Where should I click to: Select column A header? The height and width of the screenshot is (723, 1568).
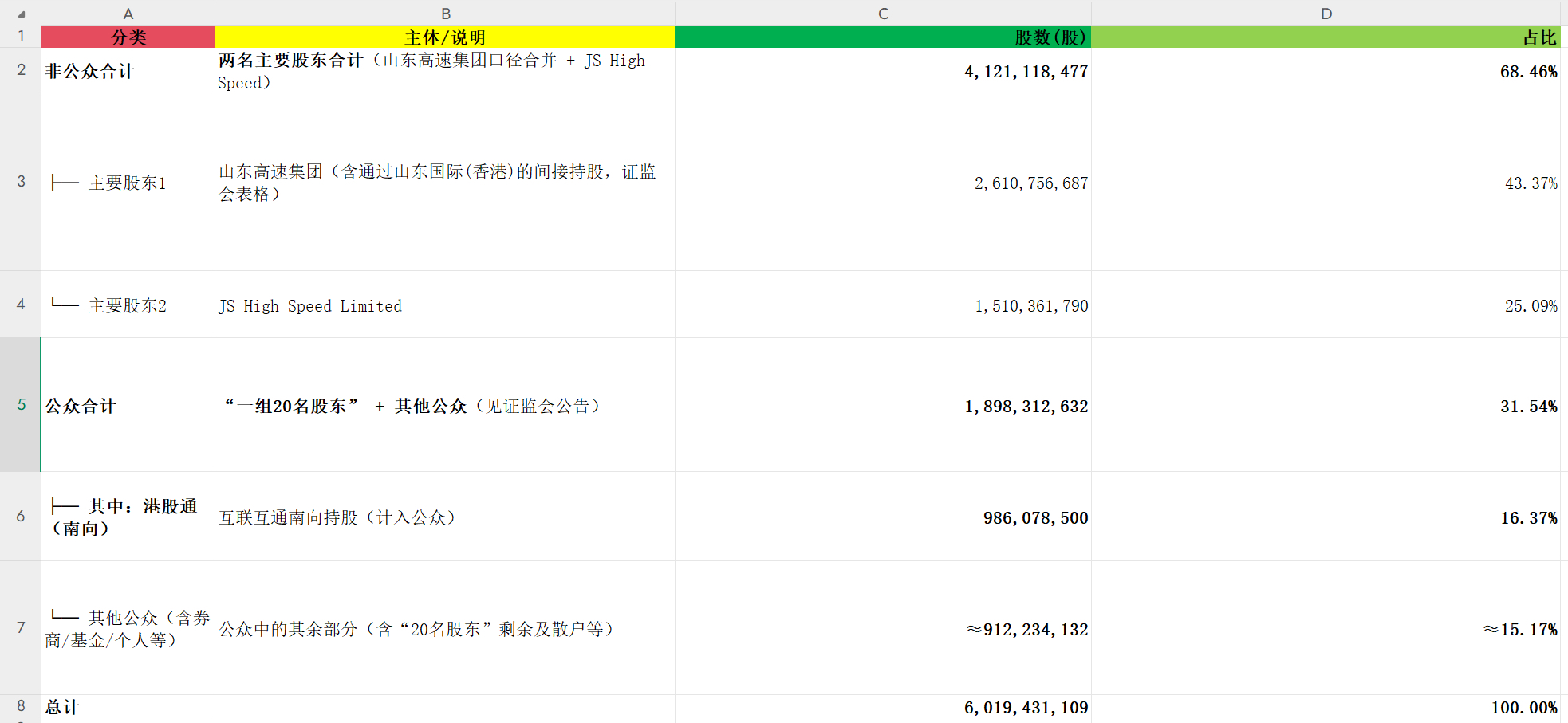(128, 14)
